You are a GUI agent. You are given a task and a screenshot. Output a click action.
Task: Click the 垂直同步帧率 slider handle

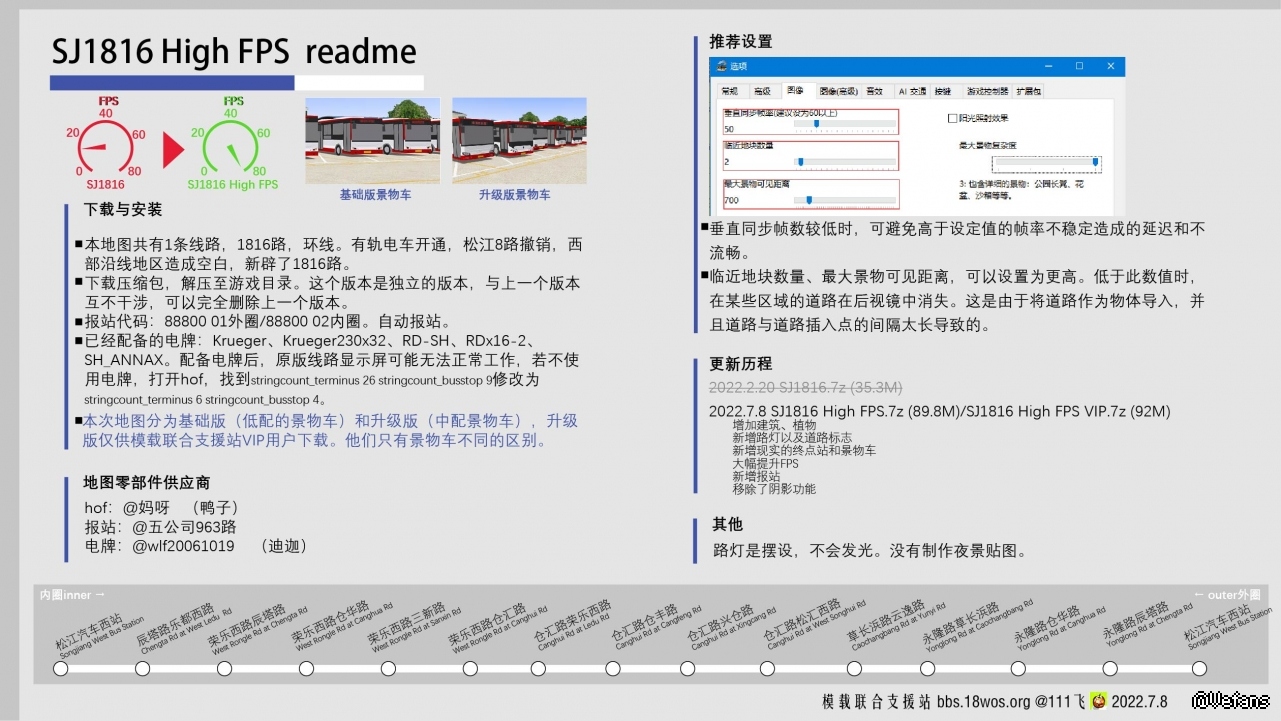[816, 124]
